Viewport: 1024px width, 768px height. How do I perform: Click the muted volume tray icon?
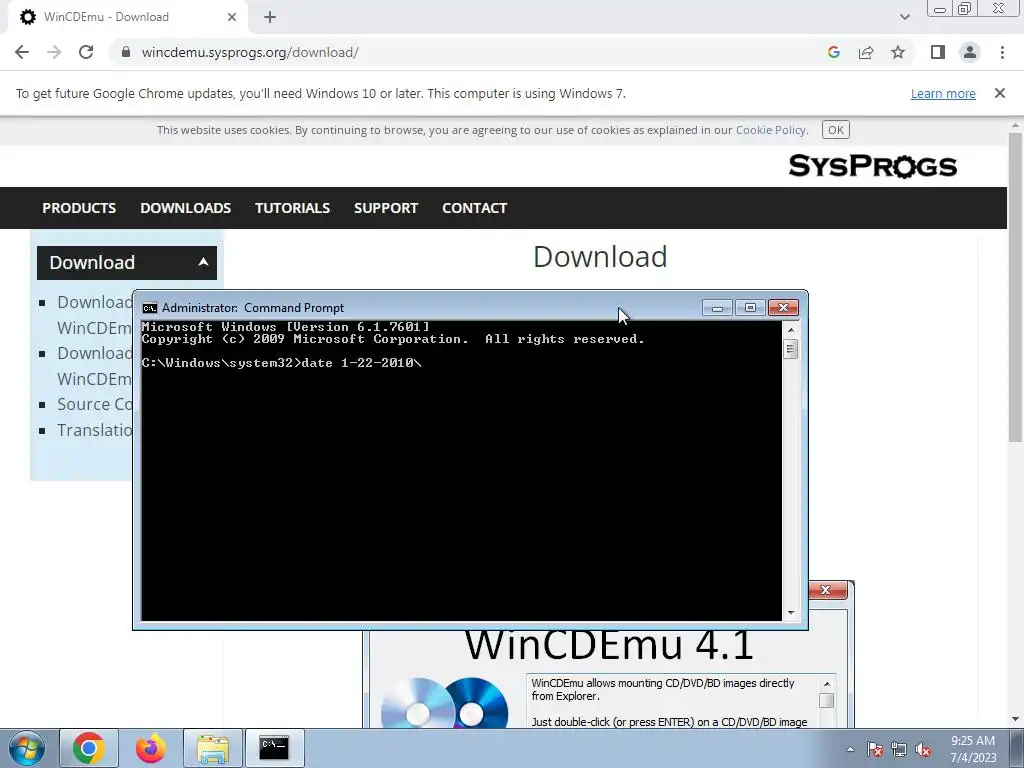923,749
